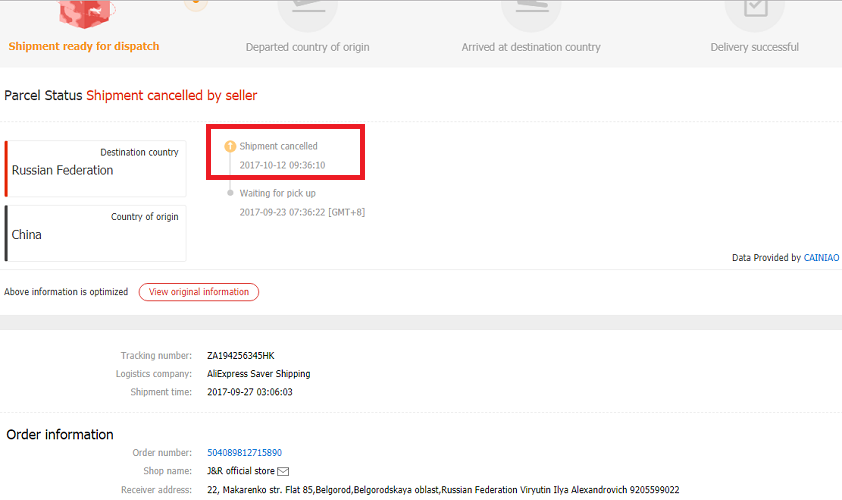842x500 pixels.
Task: Select the Shipment ready for dispatch step label
Action: [x=84, y=46]
